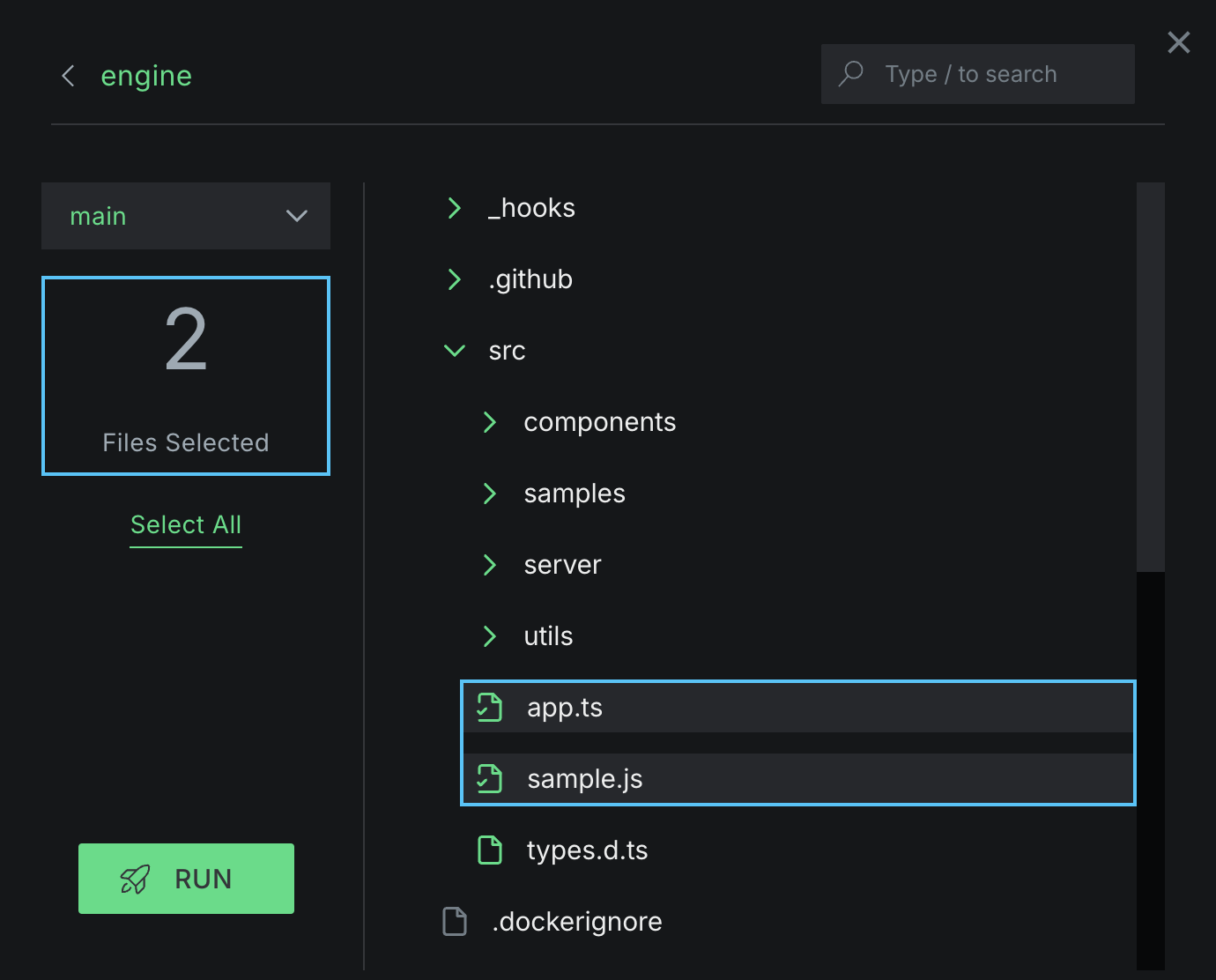Click the sample.js file name
This screenshot has width=1216, height=980.
[585, 779]
